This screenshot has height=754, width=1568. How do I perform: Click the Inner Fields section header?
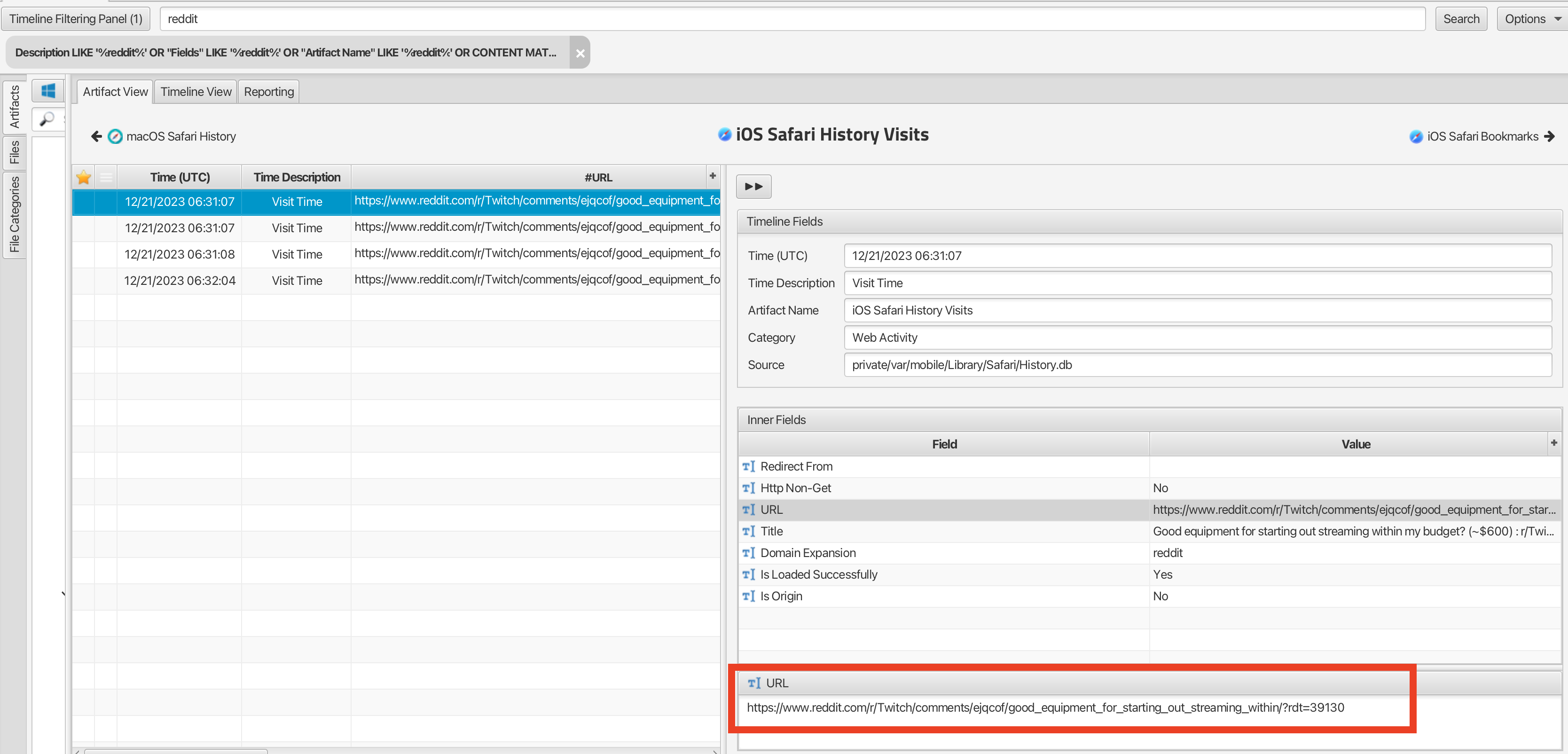pyautogui.click(x=1149, y=420)
